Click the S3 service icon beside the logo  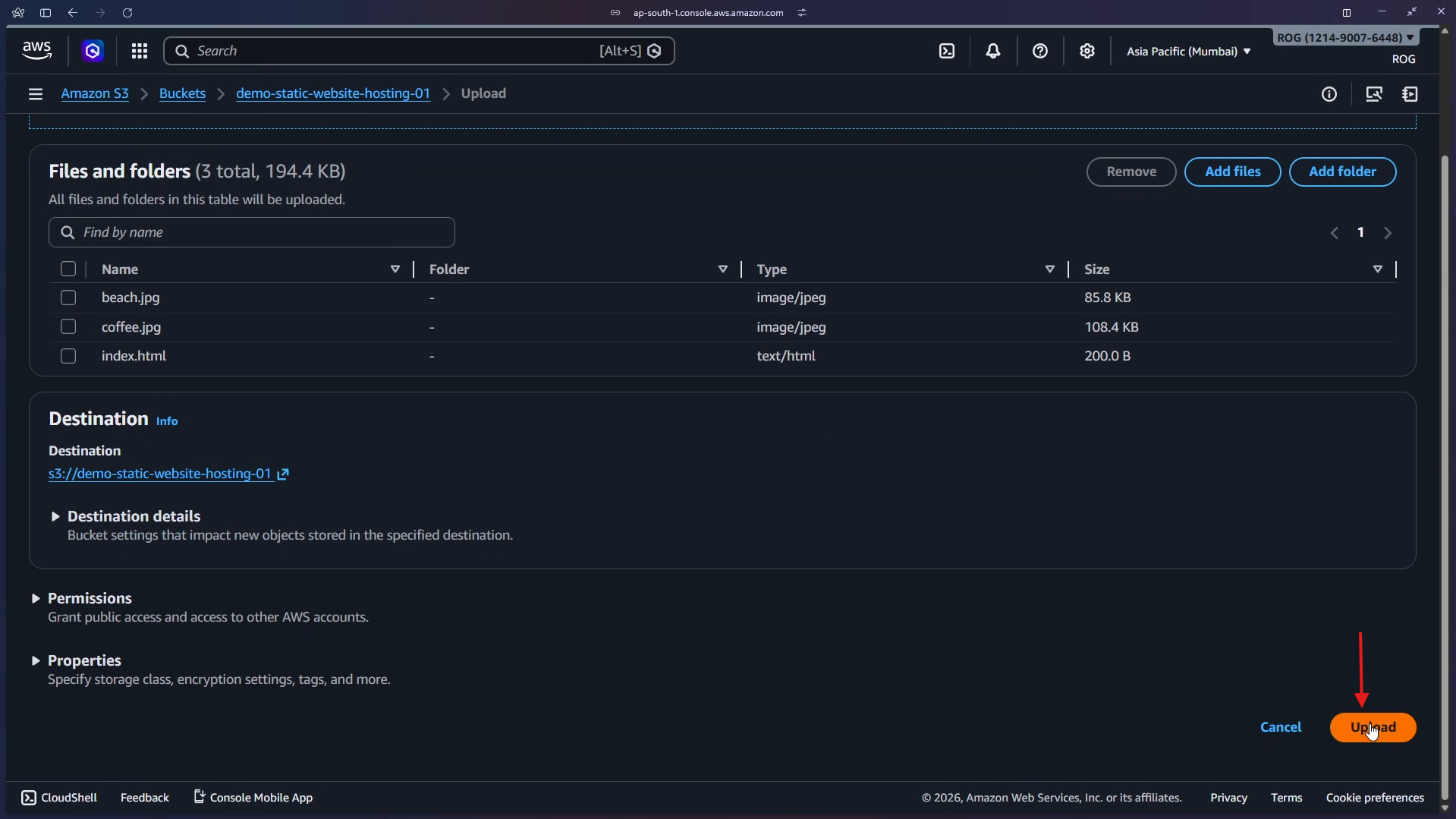pos(93,51)
